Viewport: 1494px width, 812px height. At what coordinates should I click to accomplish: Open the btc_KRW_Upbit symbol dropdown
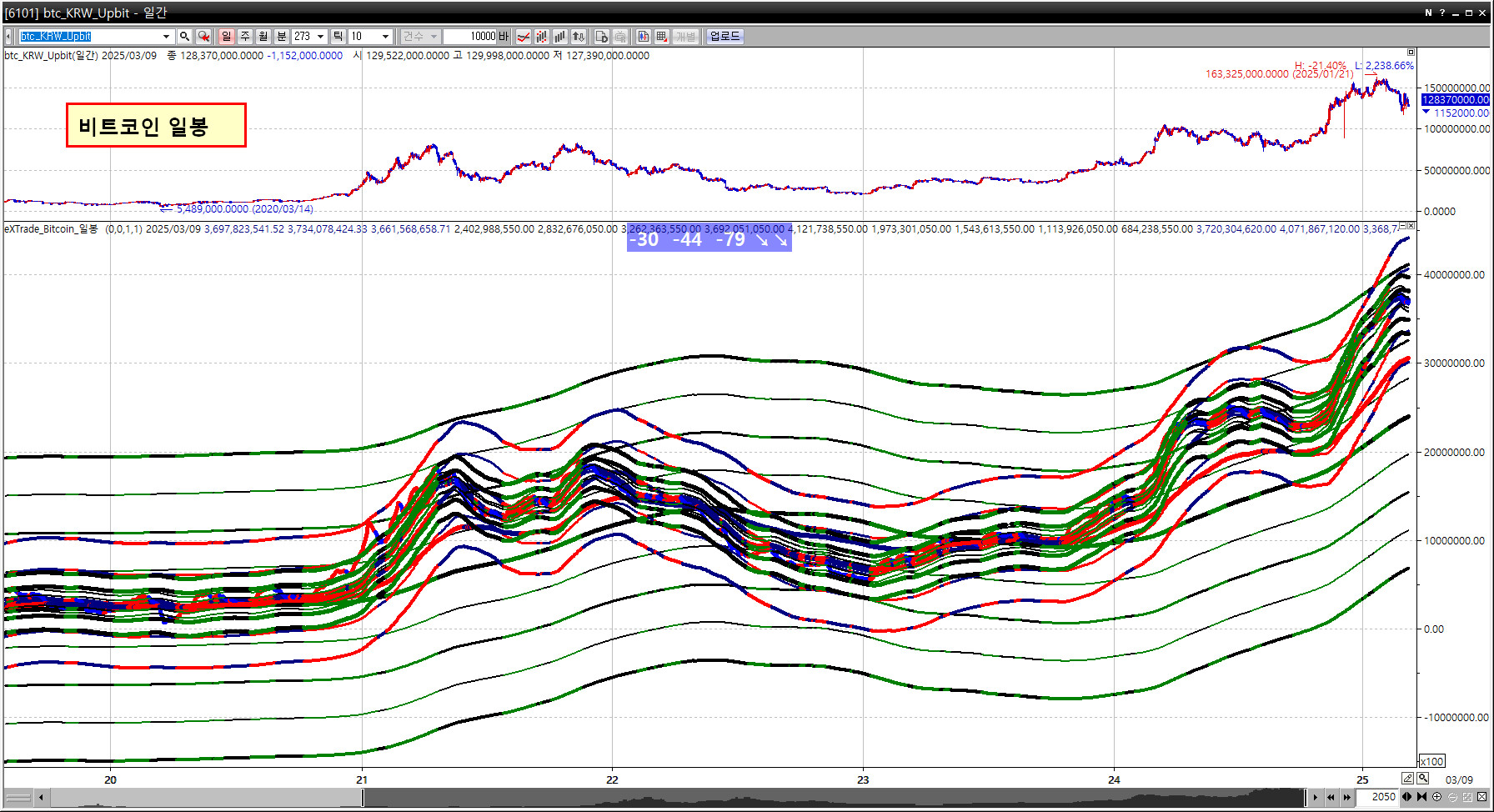coord(166,37)
